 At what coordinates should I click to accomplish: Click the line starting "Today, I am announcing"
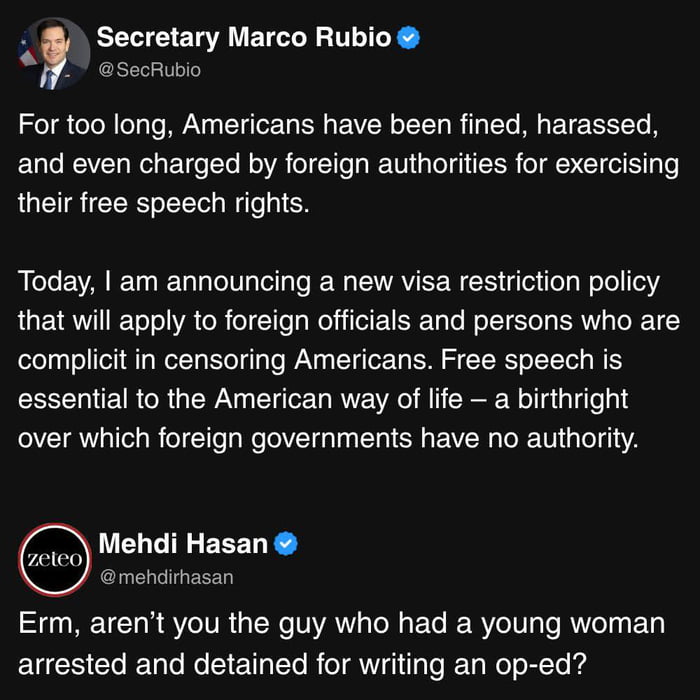click(338, 282)
